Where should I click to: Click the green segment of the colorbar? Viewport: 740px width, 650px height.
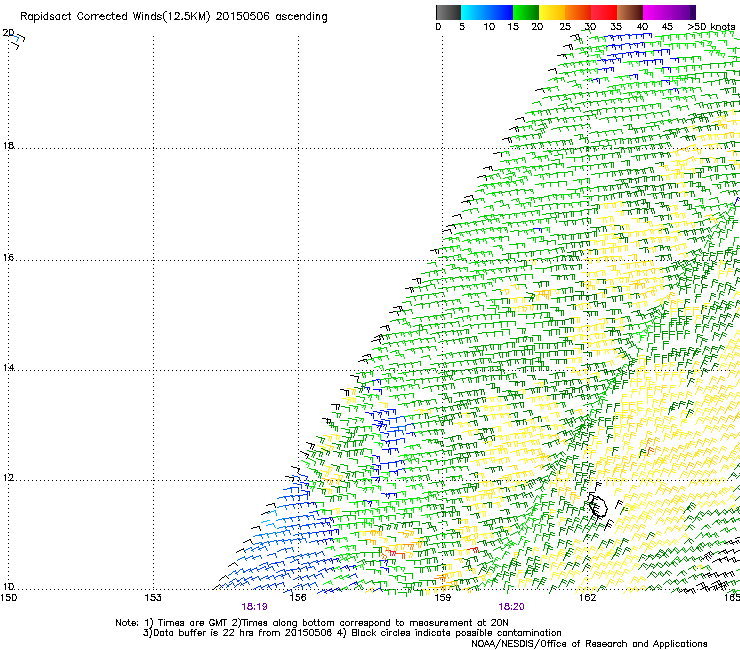pos(526,12)
